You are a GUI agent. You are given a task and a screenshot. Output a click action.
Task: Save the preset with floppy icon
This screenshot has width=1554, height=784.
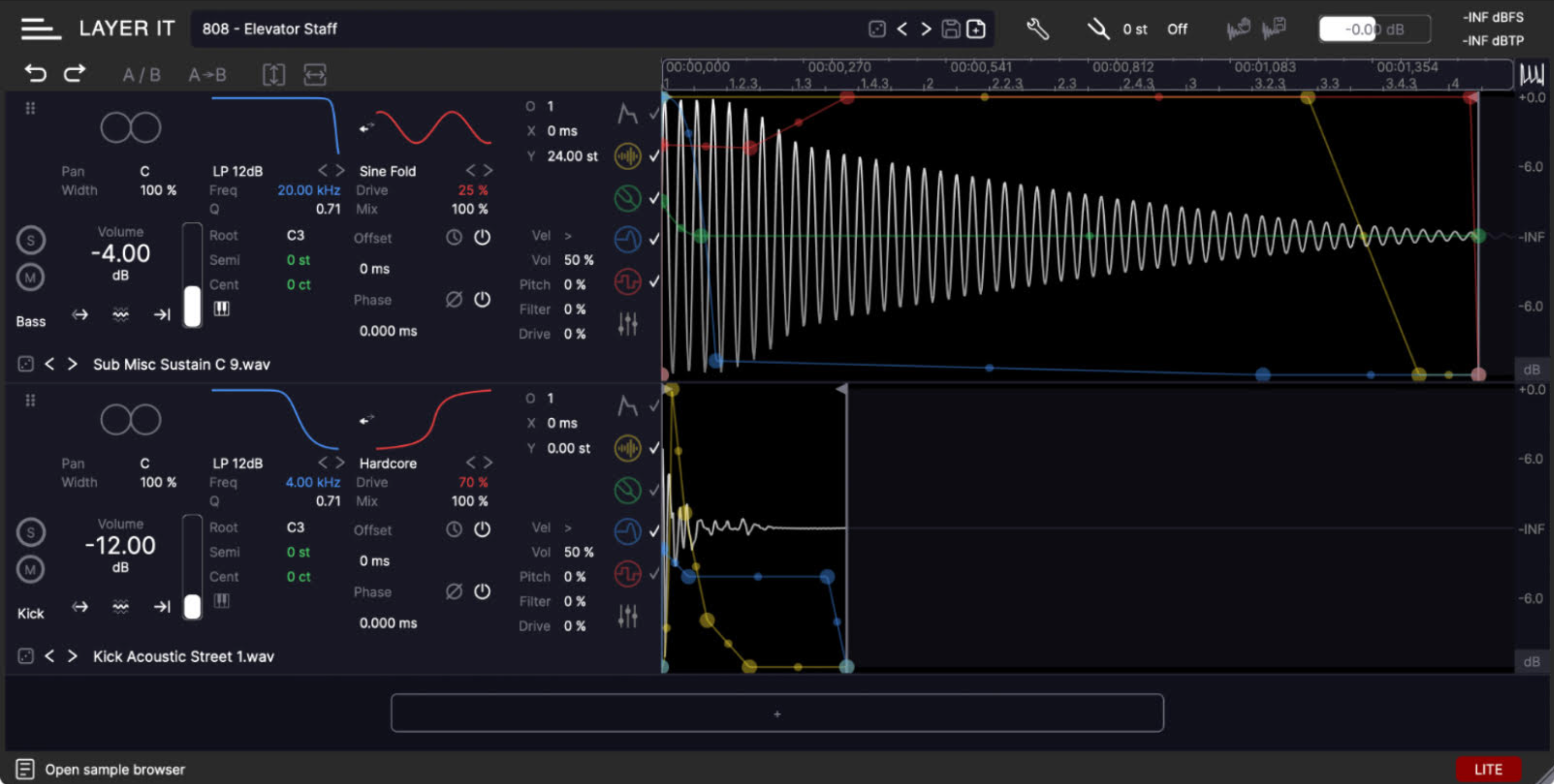(x=951, y=29)
